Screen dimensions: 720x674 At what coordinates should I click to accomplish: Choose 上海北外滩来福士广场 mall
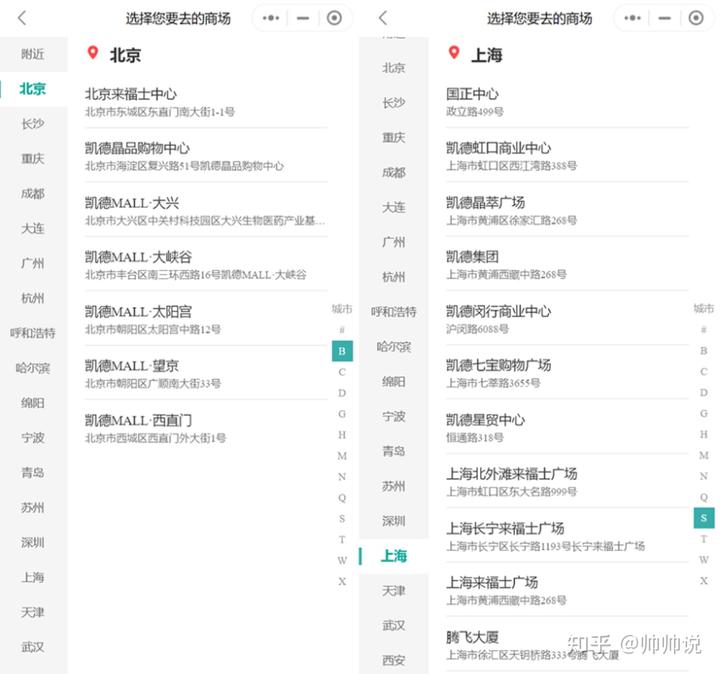(568, 482)
